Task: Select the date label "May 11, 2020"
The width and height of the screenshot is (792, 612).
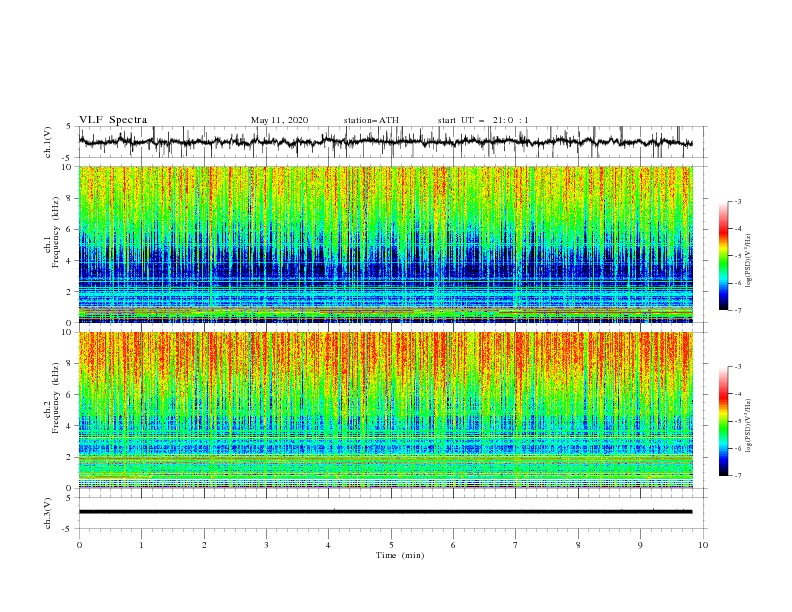Action: point(279,120)
